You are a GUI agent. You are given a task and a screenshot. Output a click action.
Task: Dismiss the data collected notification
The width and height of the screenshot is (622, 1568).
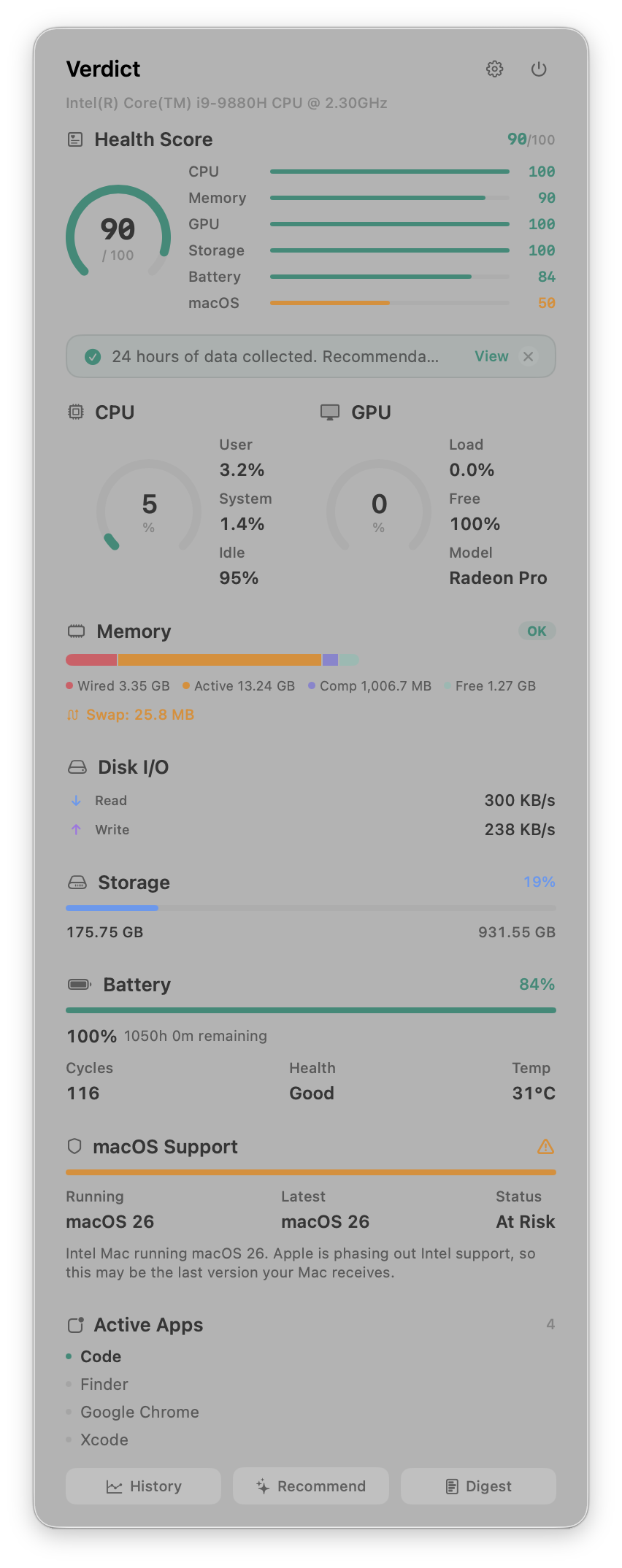click(528, 356)
